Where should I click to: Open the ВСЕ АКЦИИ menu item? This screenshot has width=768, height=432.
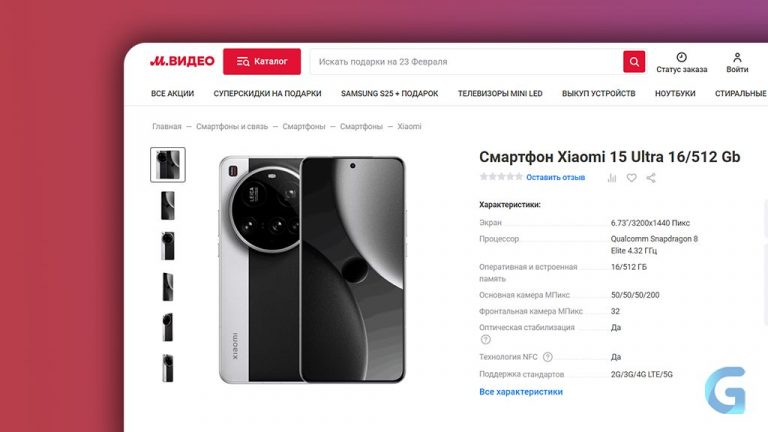pos(172,94)
